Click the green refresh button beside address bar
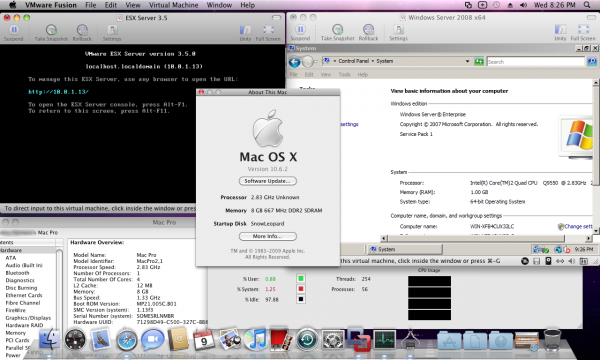This screenshot has height=360, width=600. [479, 61]
